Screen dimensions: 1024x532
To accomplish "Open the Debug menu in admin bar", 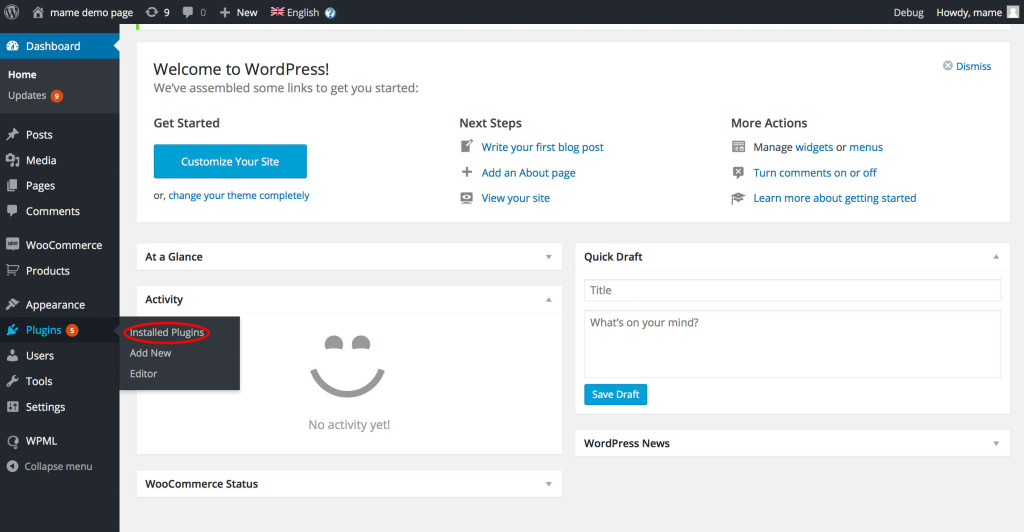I will [x=908, y=12].
